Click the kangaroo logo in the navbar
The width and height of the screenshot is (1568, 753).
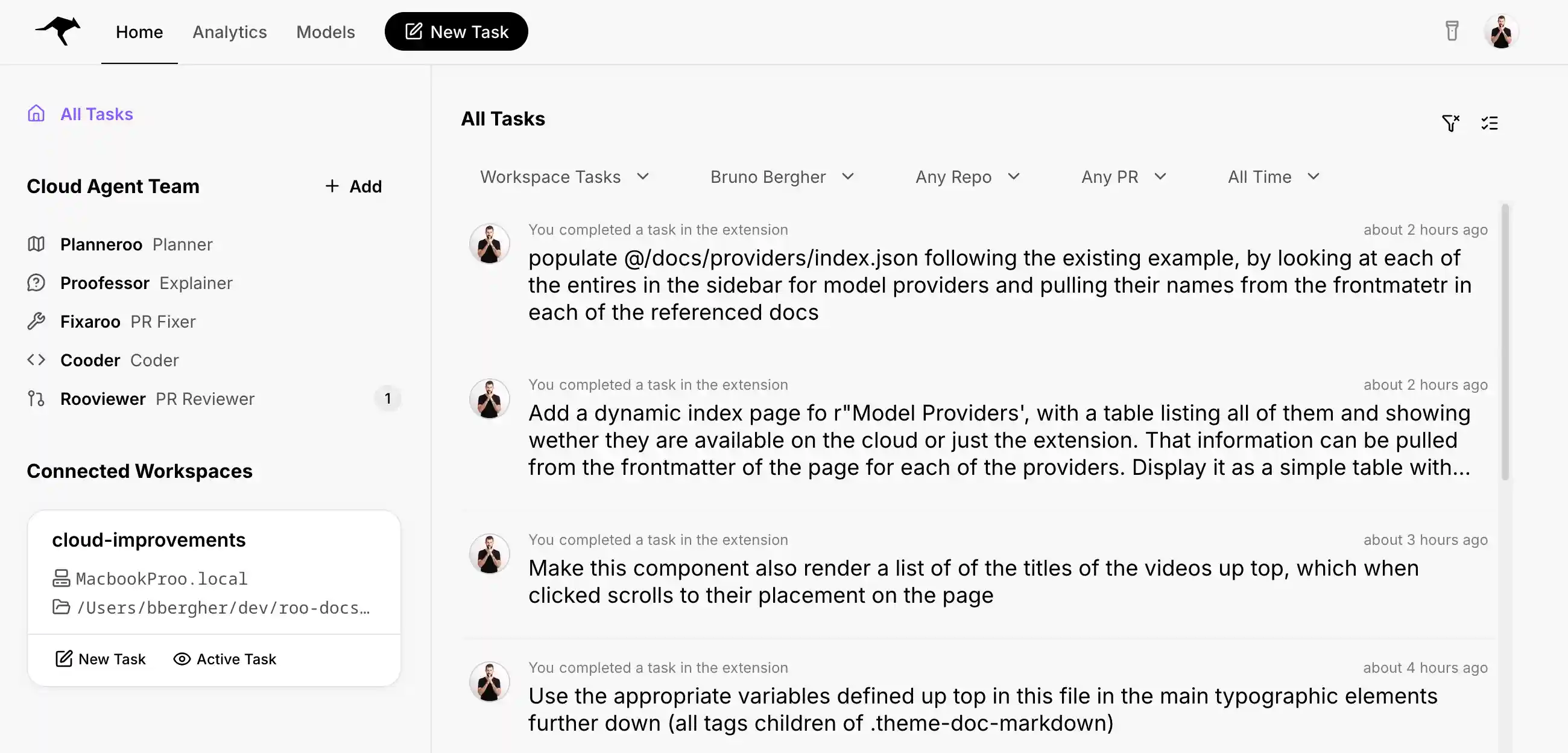tap(58, 31)
